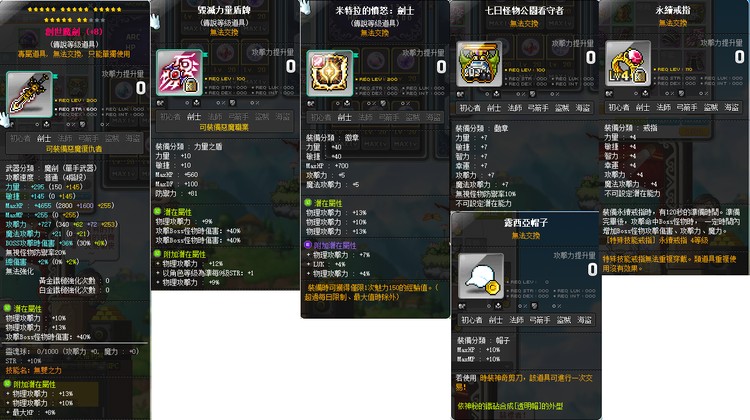Click the 露西亞帽子 white cap icon

[x=481, y=276]
